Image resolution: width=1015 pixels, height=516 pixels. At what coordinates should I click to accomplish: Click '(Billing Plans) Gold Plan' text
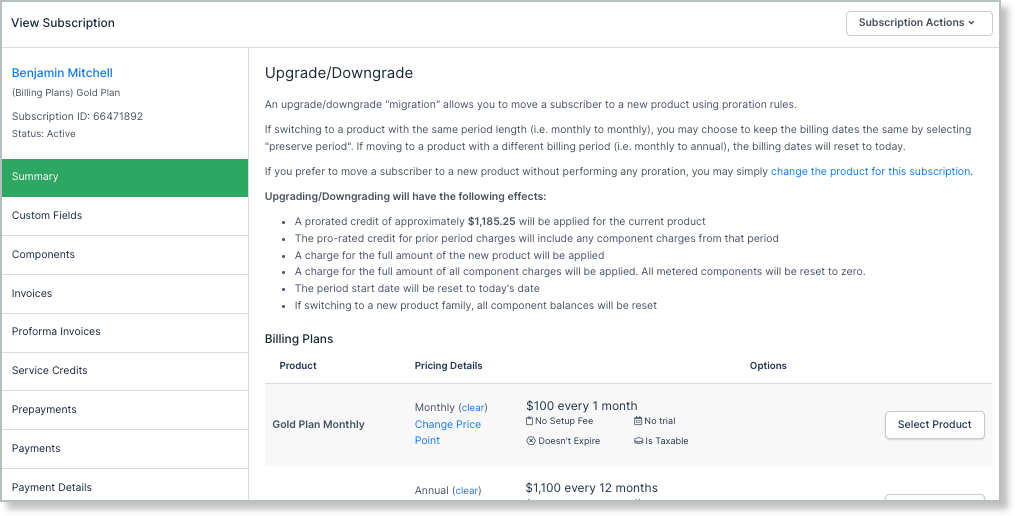click(x=66, y=93)
